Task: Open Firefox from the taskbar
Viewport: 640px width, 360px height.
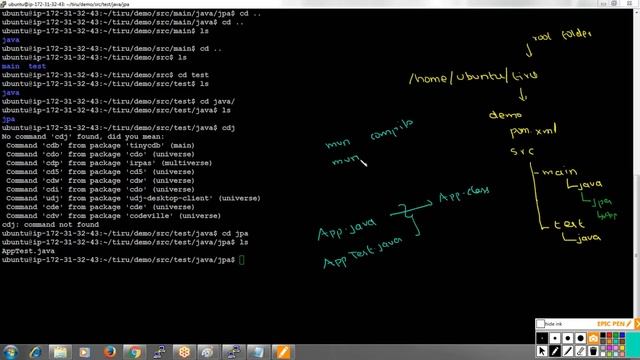Action: click(109, 352)
